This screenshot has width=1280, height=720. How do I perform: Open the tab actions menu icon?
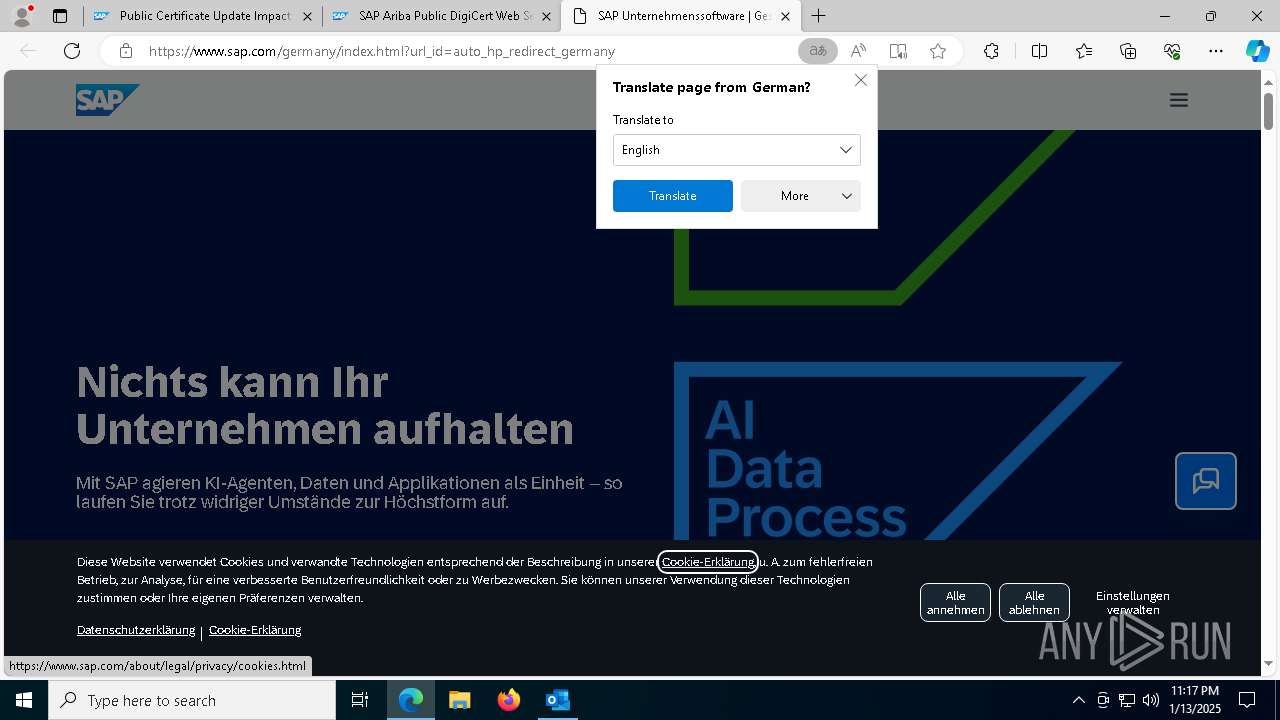tap(60, 16)
